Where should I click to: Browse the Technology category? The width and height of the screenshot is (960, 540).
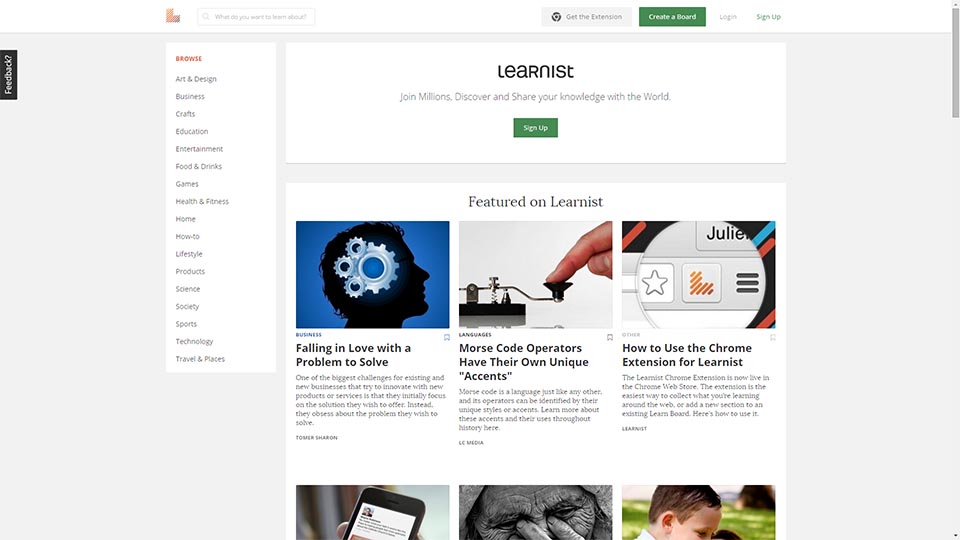tap(194, 342)
